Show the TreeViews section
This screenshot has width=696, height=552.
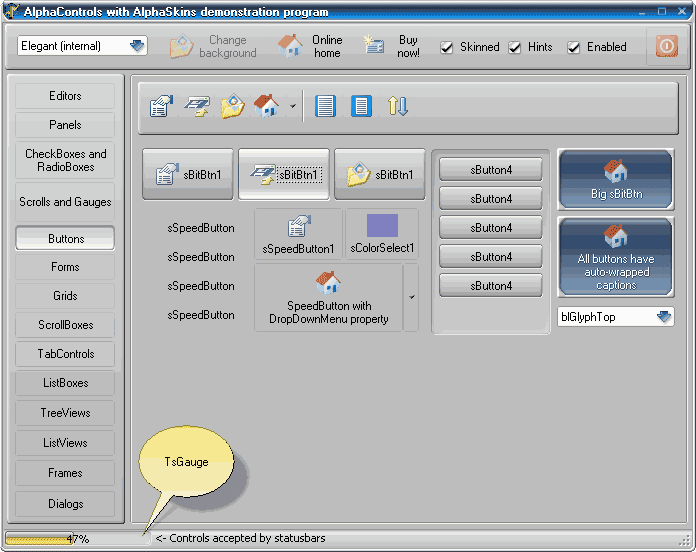point(65,413)
